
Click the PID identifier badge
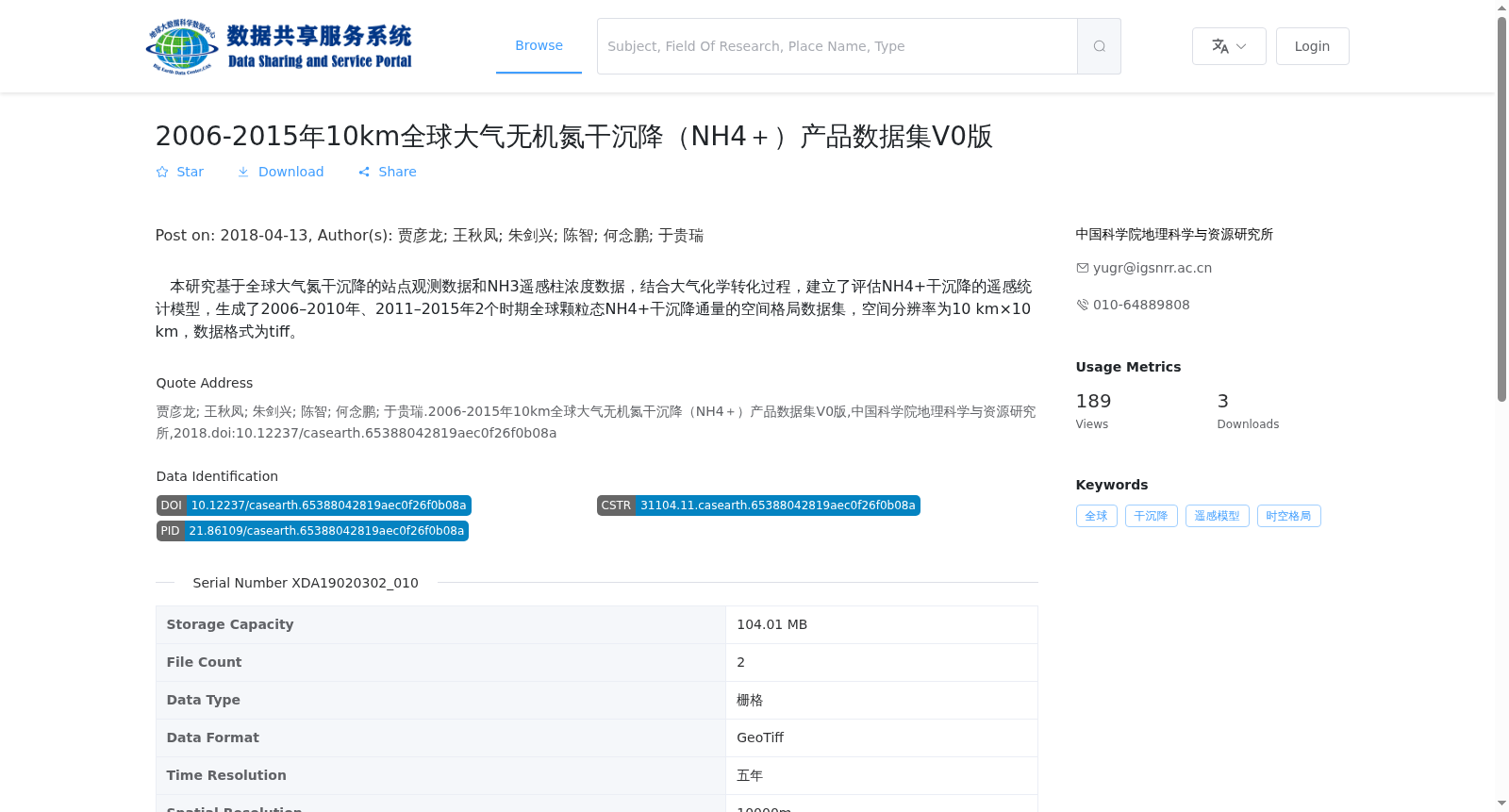click(x=312, y=531)
